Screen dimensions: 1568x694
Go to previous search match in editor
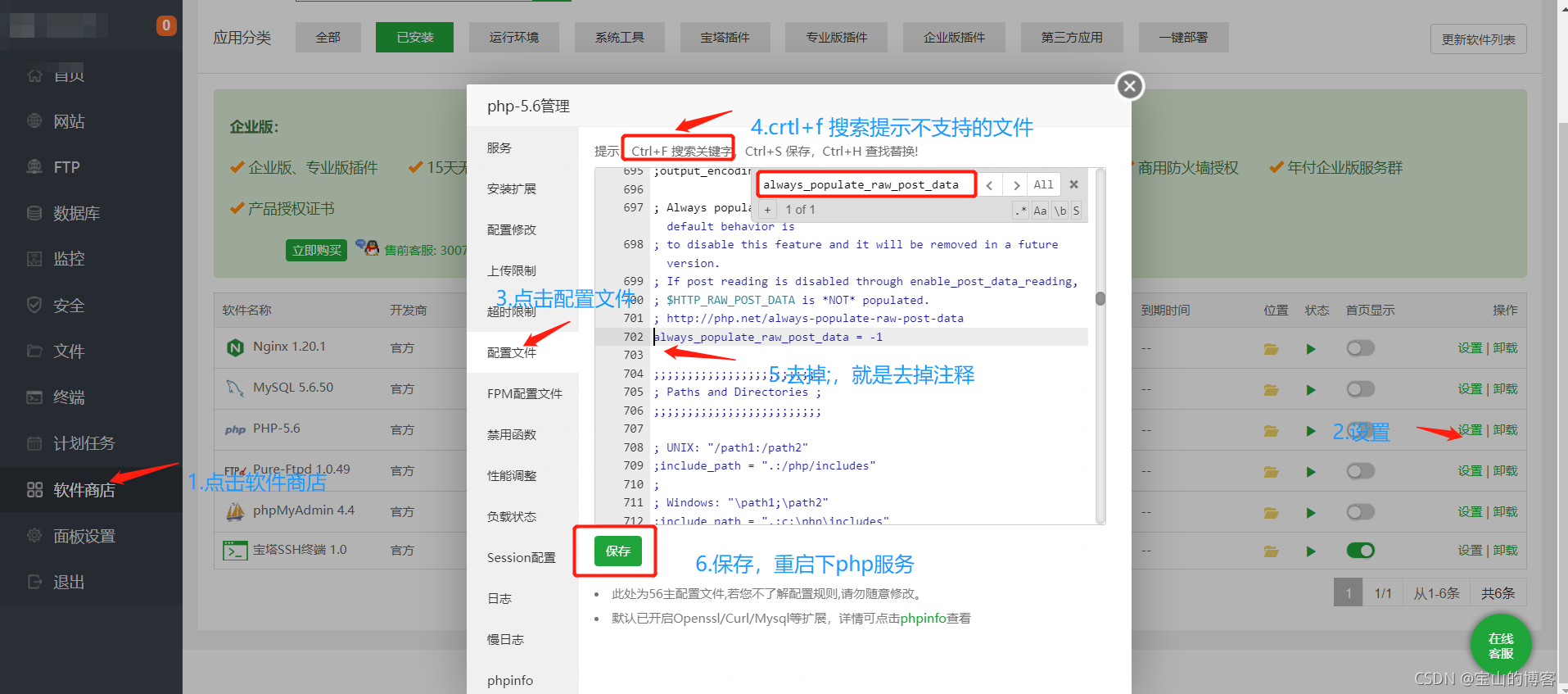(989, 185)
